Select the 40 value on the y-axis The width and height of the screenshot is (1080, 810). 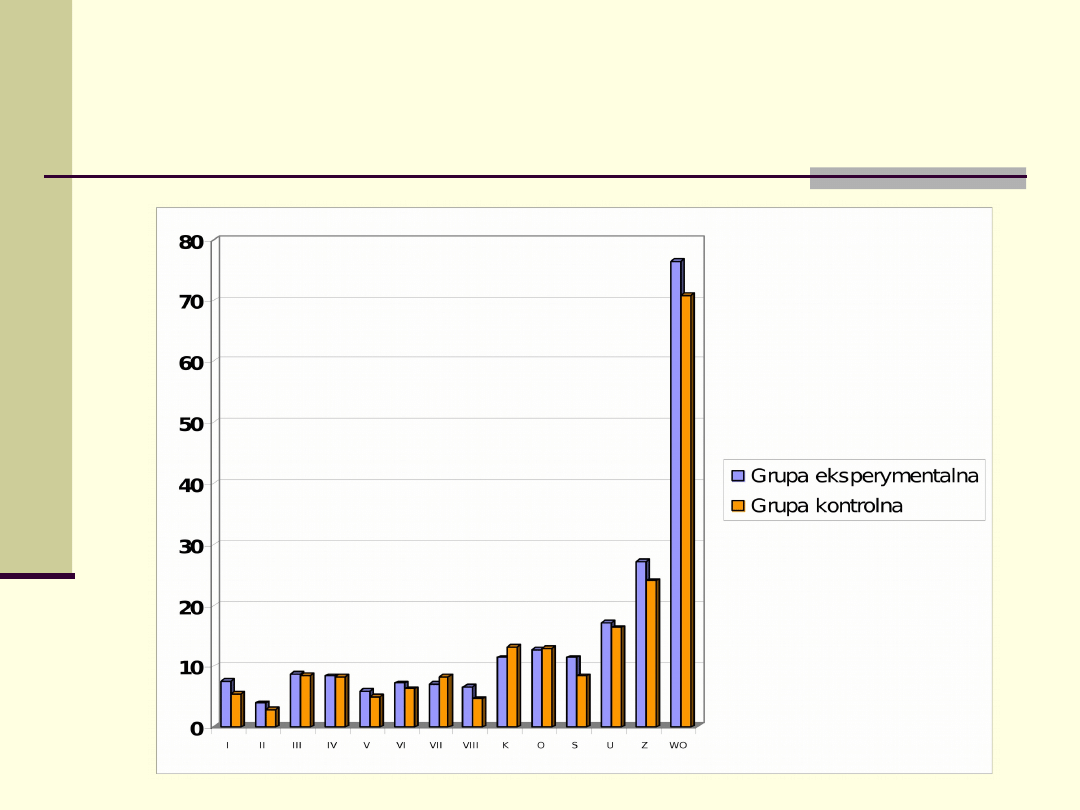pos(191,485)
